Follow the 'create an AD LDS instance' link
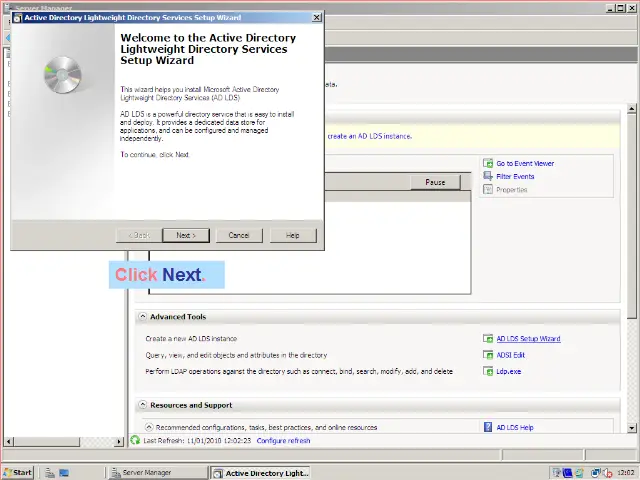640x480 pixels. [x=369, y=136]
